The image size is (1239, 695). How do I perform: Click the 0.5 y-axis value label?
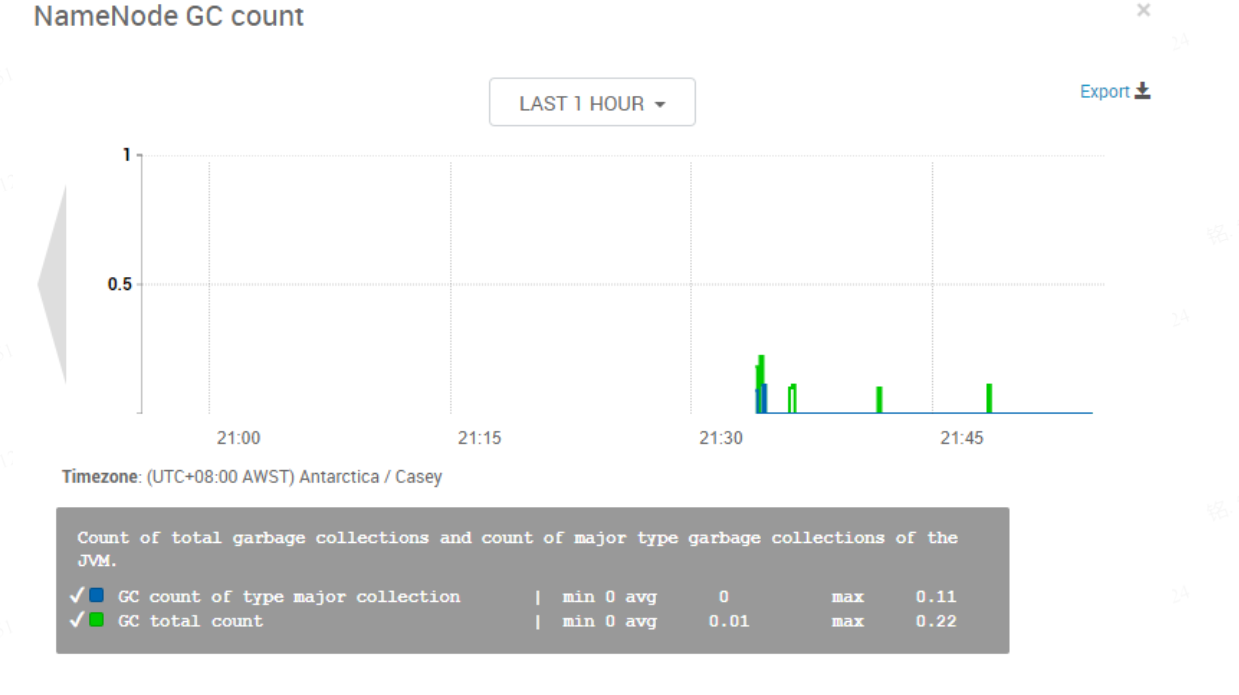120,284
